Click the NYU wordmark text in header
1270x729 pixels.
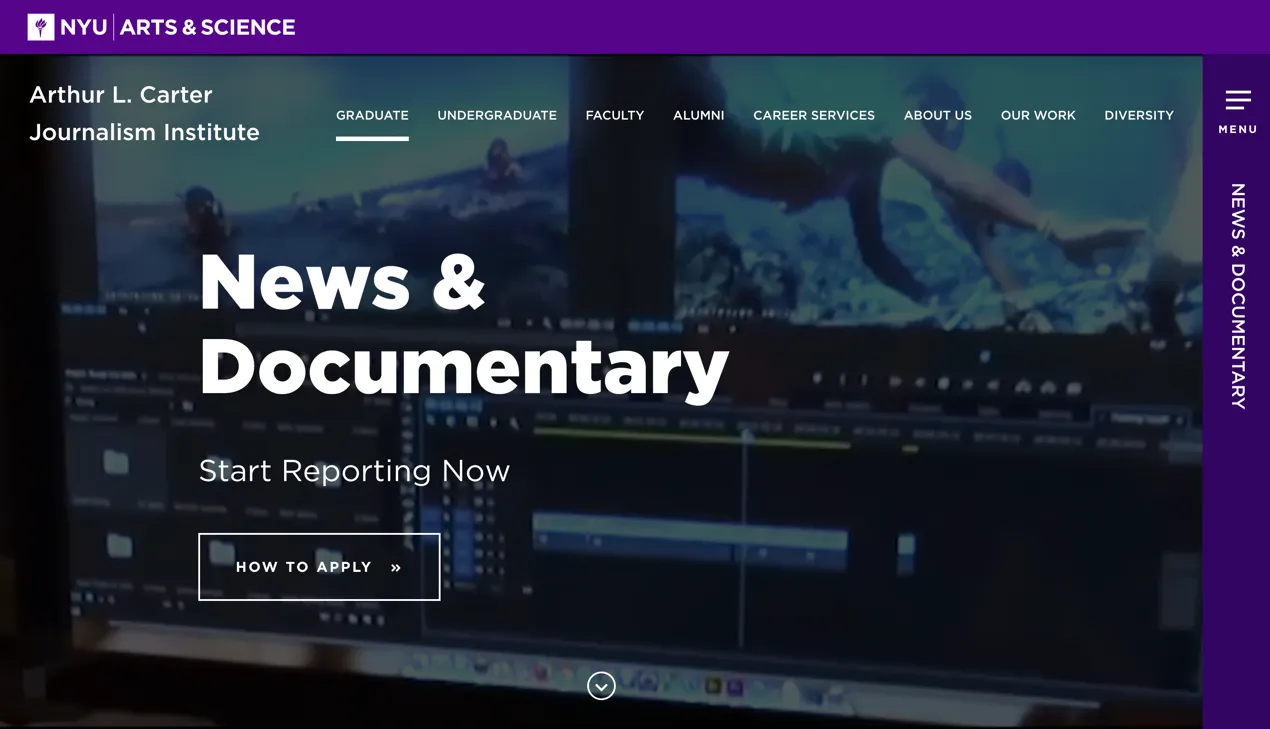point(84,27)
